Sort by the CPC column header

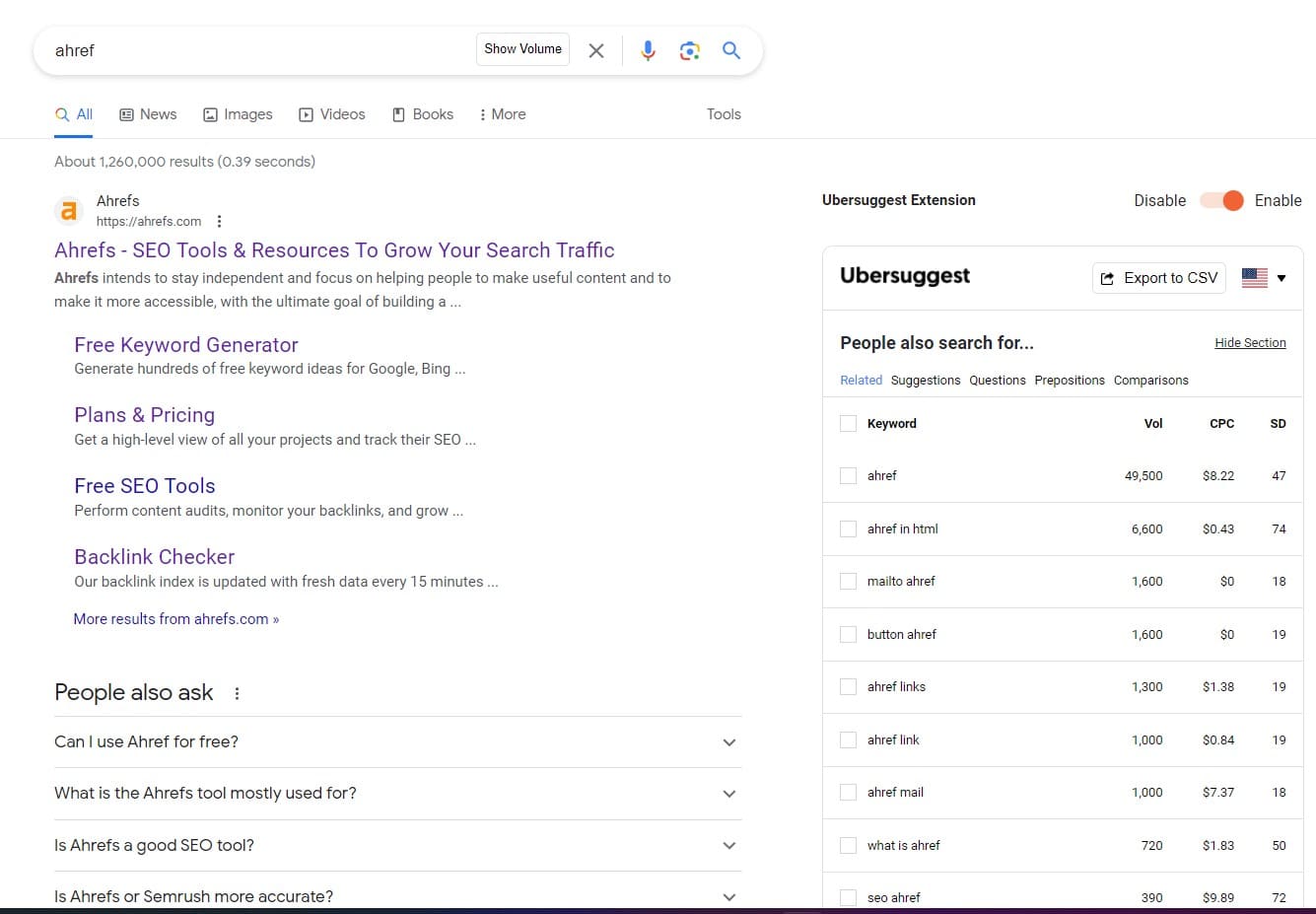pyautogui.click(x=1222, y=424)
